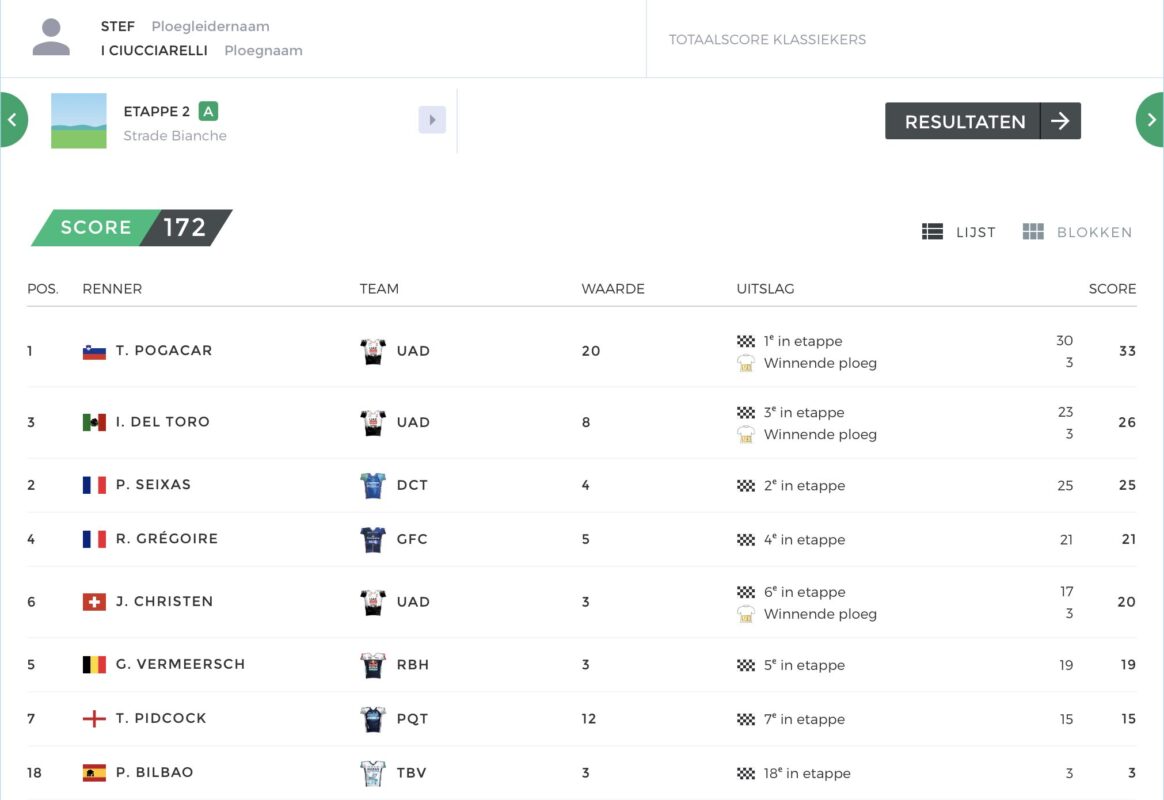Click the UITSLAG column header
The width and height of the screenshot is (1164, 800).
coord(765,289)
